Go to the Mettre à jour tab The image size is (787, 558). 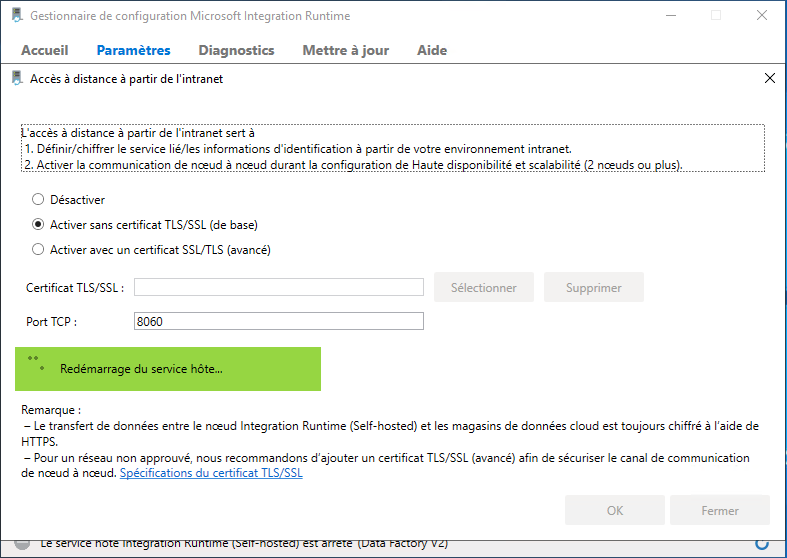346,50
